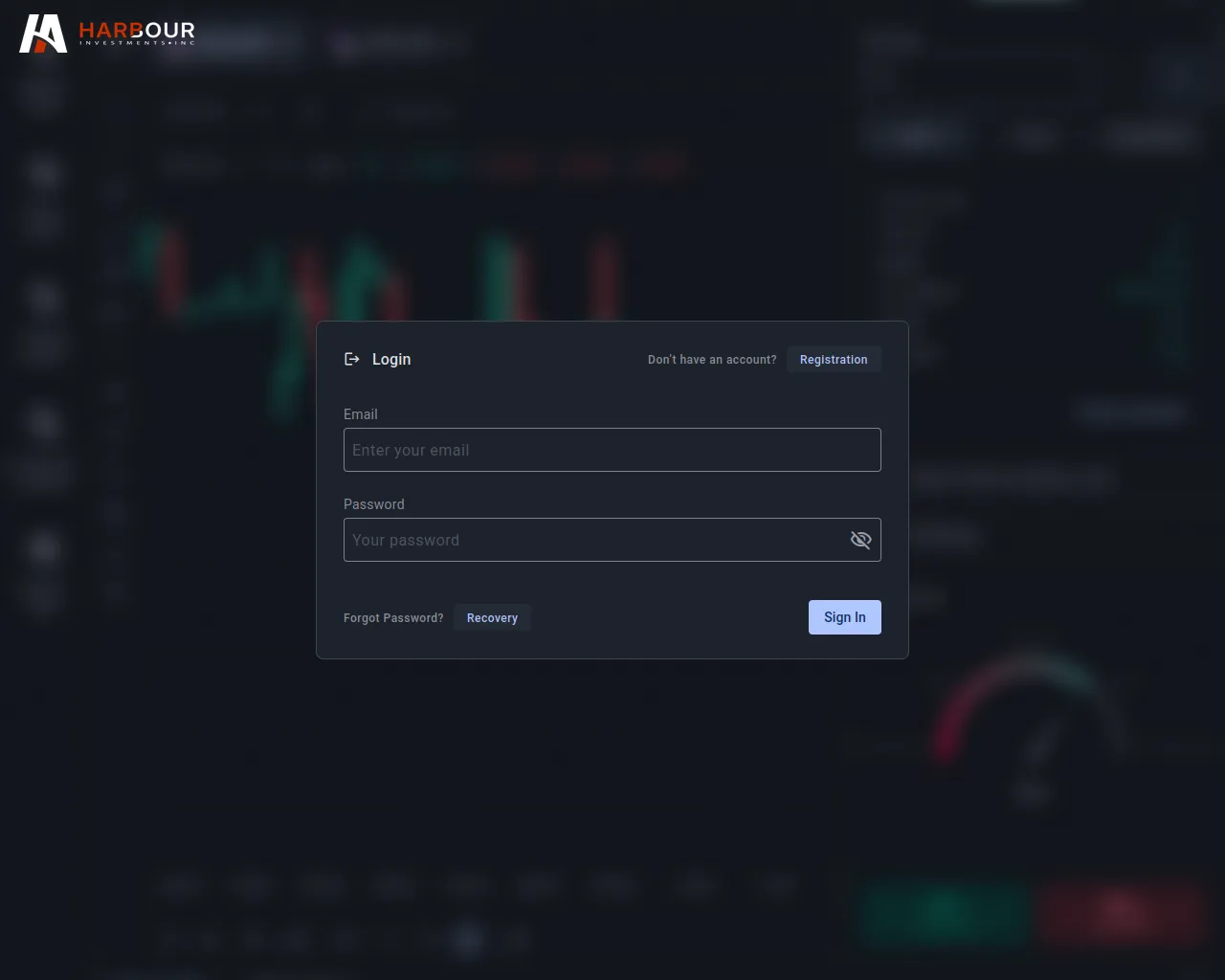Image resolution: width=1225 pixels, height=980 pixels.
Task: Click the Harbour Investments logo
Action: [x=107, y=33]
